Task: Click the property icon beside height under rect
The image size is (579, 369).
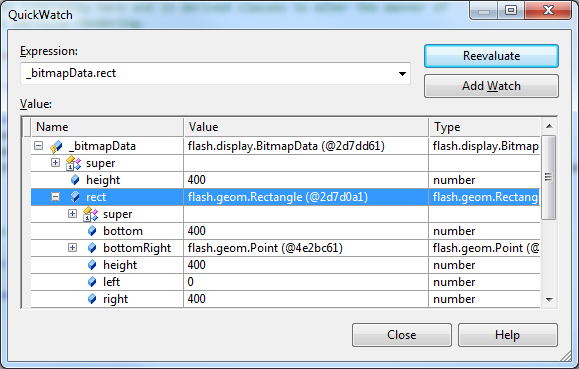Action: [x=92, y=265]
